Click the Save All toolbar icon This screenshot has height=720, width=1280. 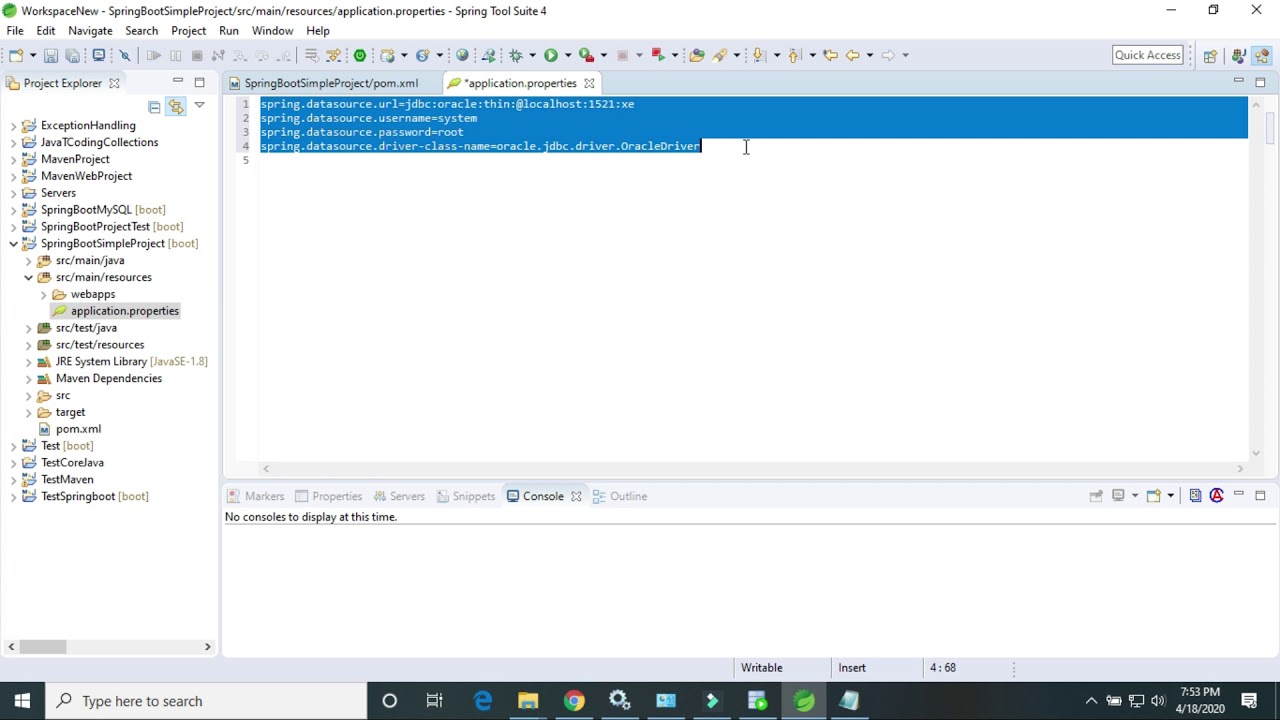72,55
